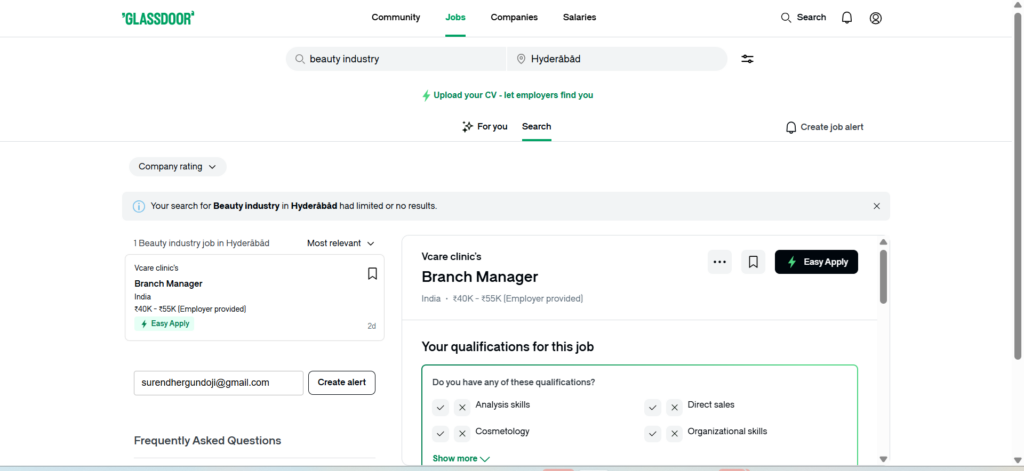Viewport: 1024px width, 471px height.
Task: Open search filters slider icon
Action: tap(747, 59)
